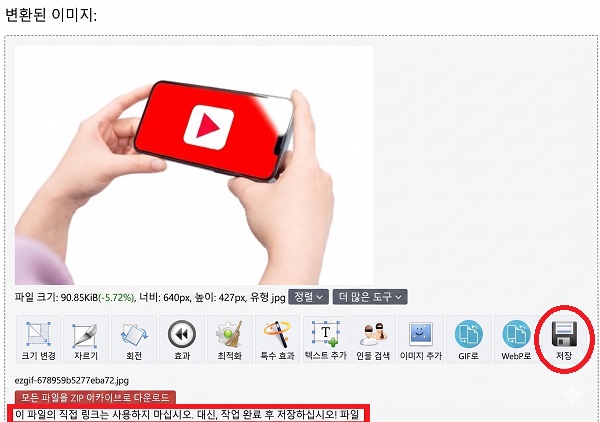Screen dimensions: 600x422
Task: Download all files as ZIP archive button
Action: pos(95,398)
